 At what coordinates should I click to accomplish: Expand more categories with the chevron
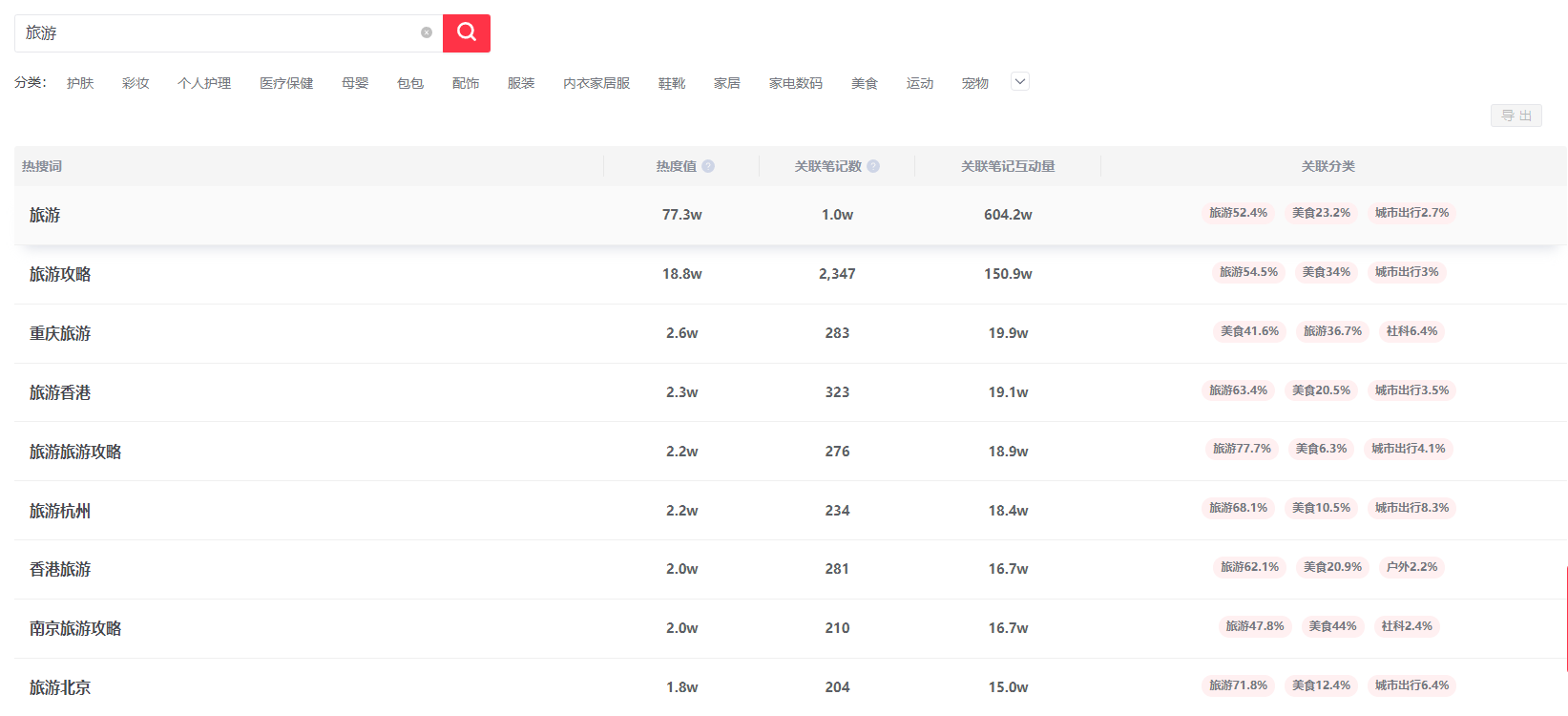(1020, 82)
